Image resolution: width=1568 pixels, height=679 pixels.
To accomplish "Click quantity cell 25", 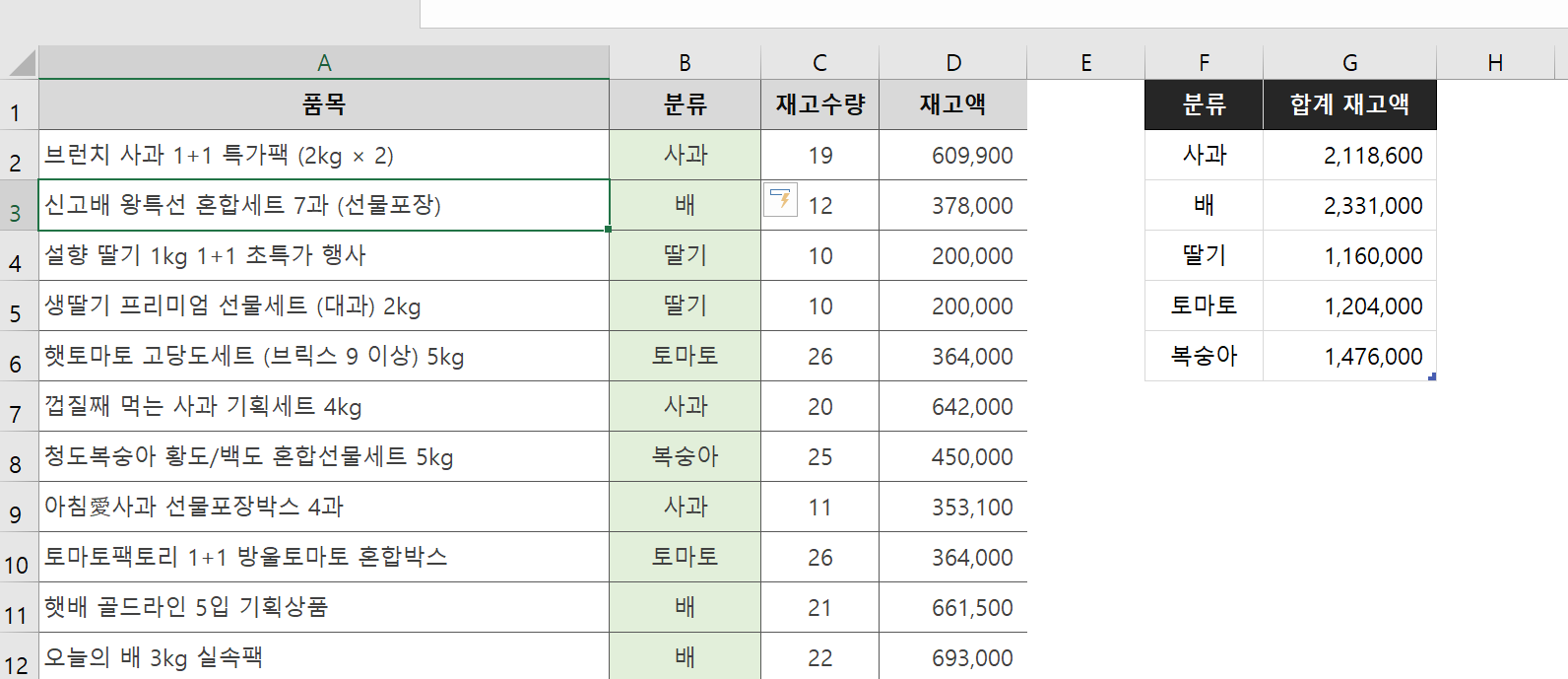I will pyautogui.click(x=819, y=456).
